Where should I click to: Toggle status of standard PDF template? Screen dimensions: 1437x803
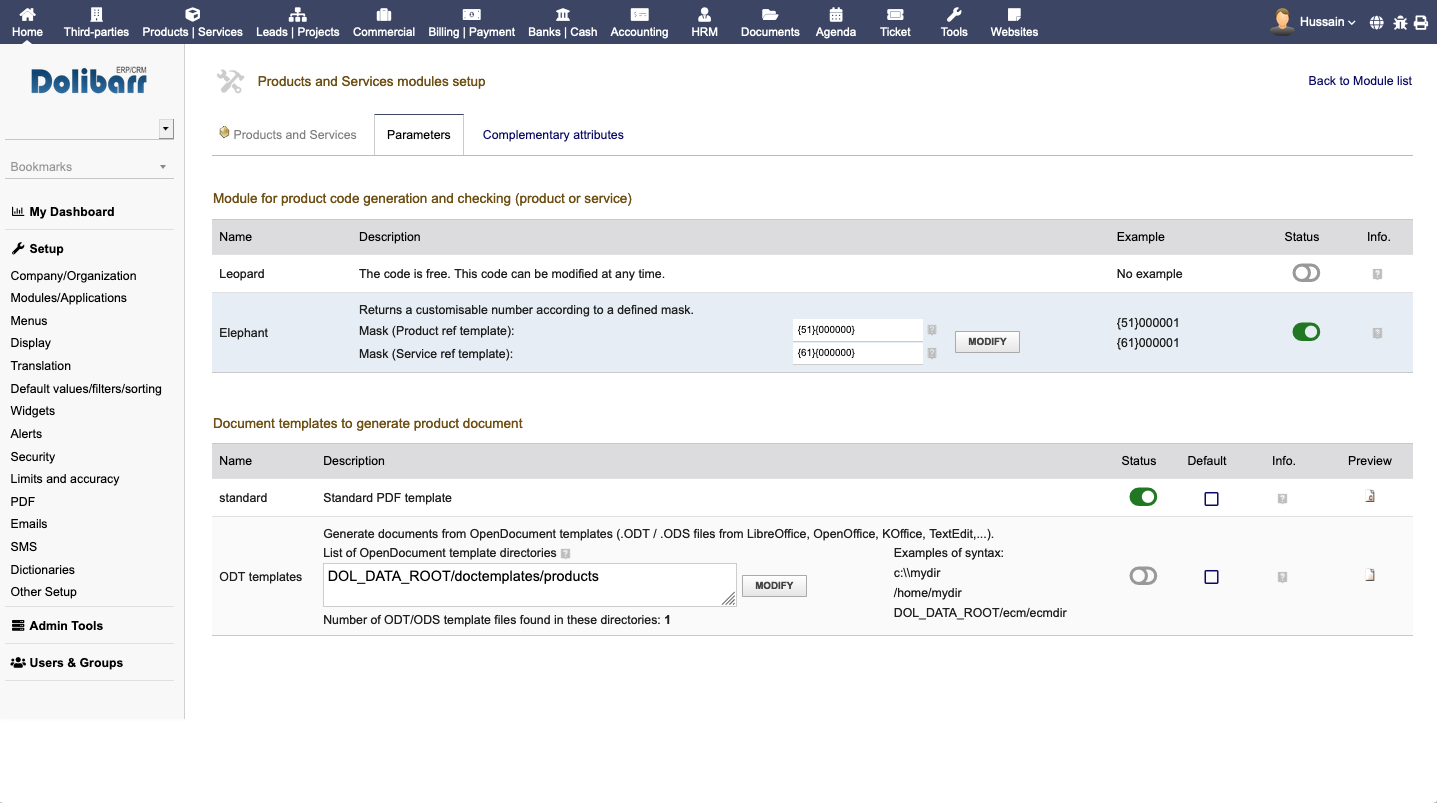point(1143,496)
